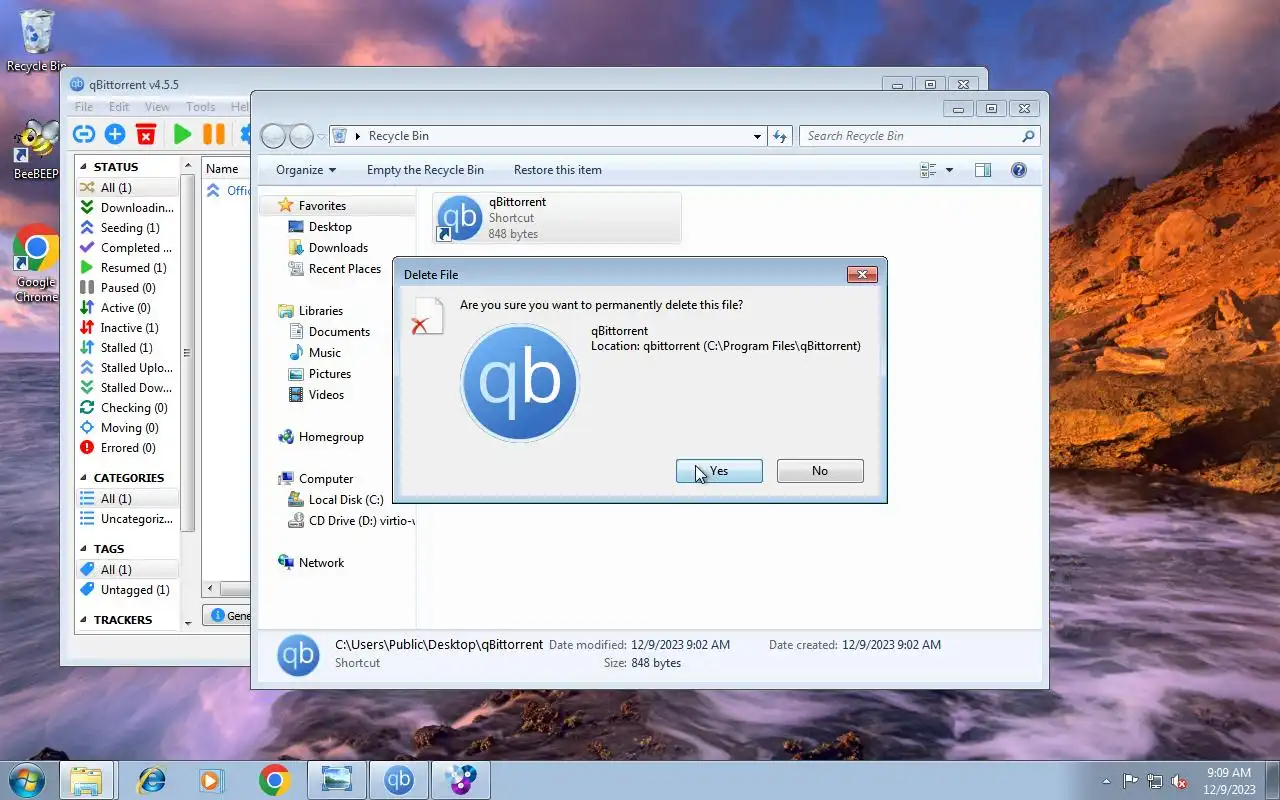The height and width of the screenshot is (800, 1280).
Task: Confirm deletion with the Yes button
Action: [719, 471]
